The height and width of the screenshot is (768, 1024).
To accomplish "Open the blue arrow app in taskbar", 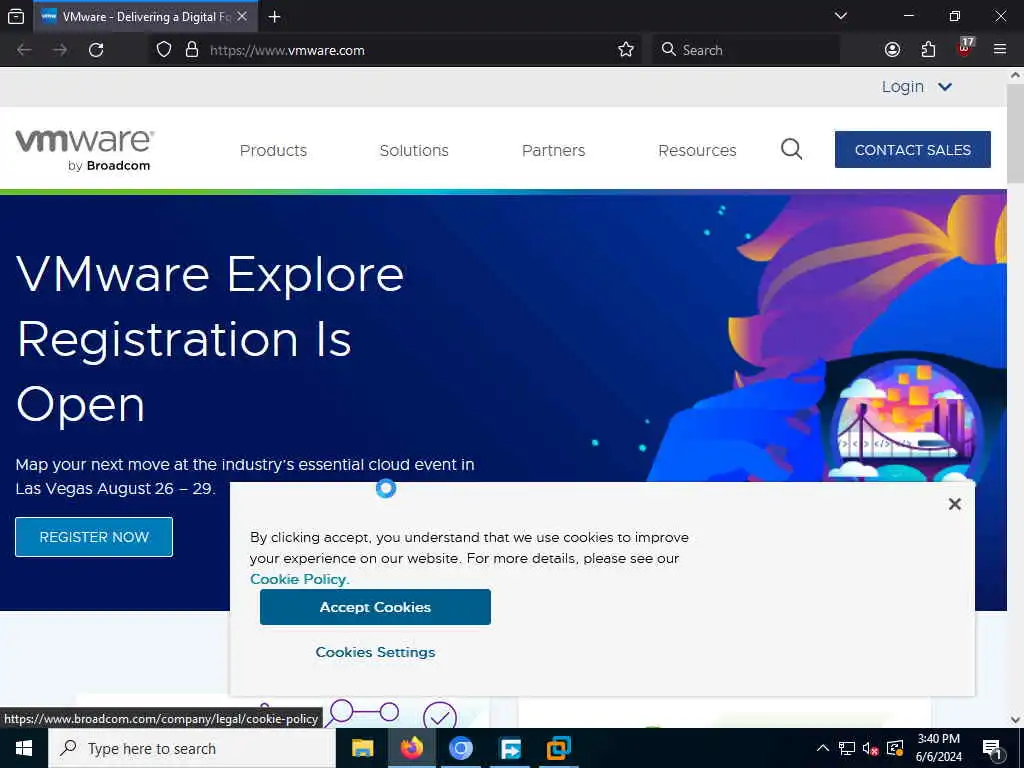I will (x=510, y=748).
